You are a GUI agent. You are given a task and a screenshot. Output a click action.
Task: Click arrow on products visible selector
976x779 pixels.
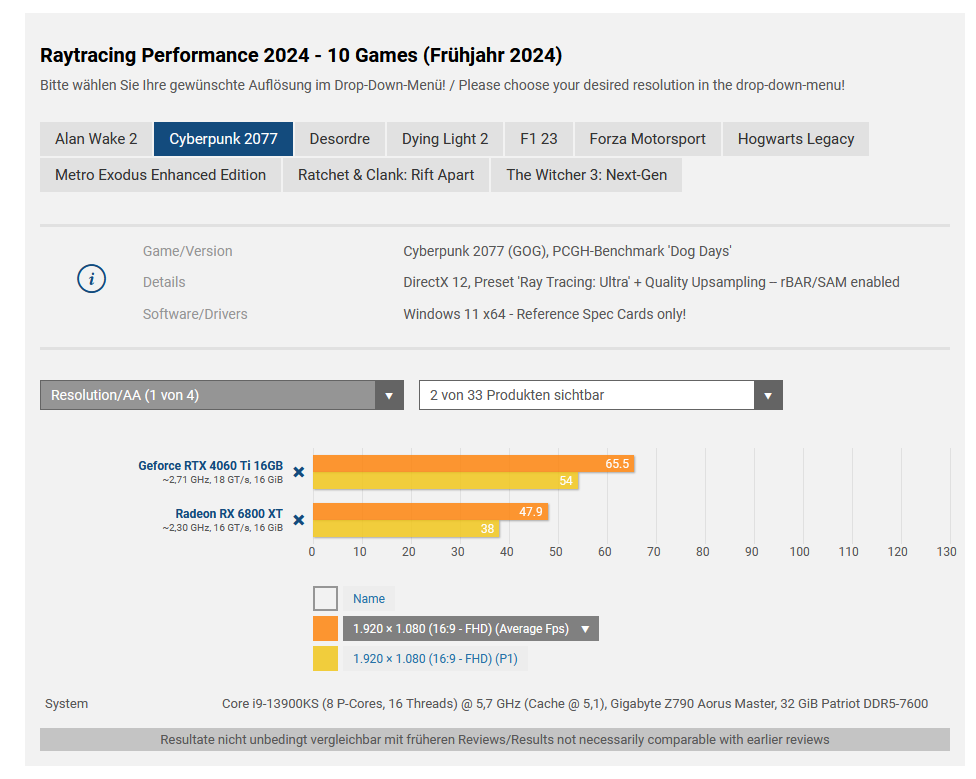click(x=768, y=395)
